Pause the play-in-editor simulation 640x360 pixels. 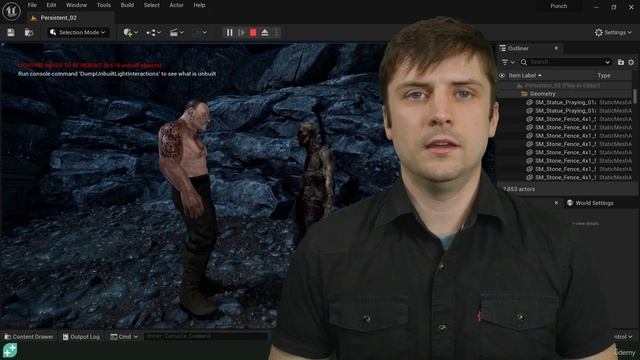(229, 32)
